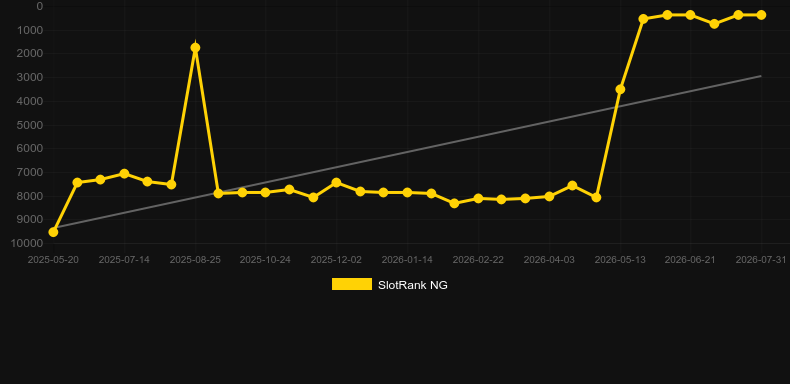
Task: Select the data point above 2026-04-03
Action: click(549, 197)
